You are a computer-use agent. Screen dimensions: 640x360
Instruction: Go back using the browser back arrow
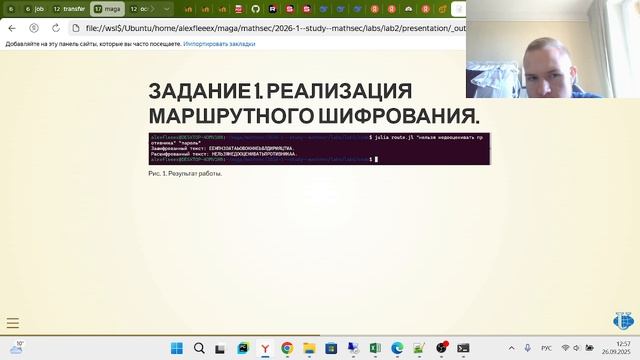point(12,28)
